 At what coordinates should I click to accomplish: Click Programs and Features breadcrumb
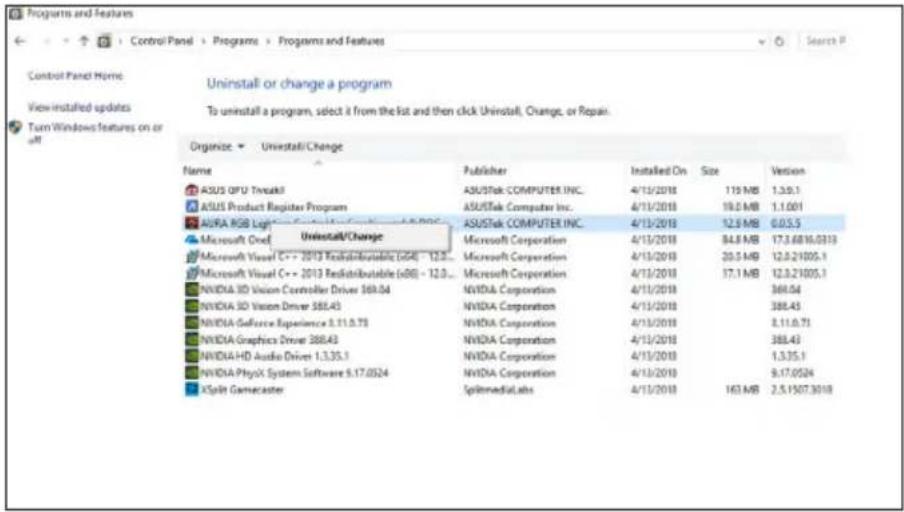[x=331, y=41]
